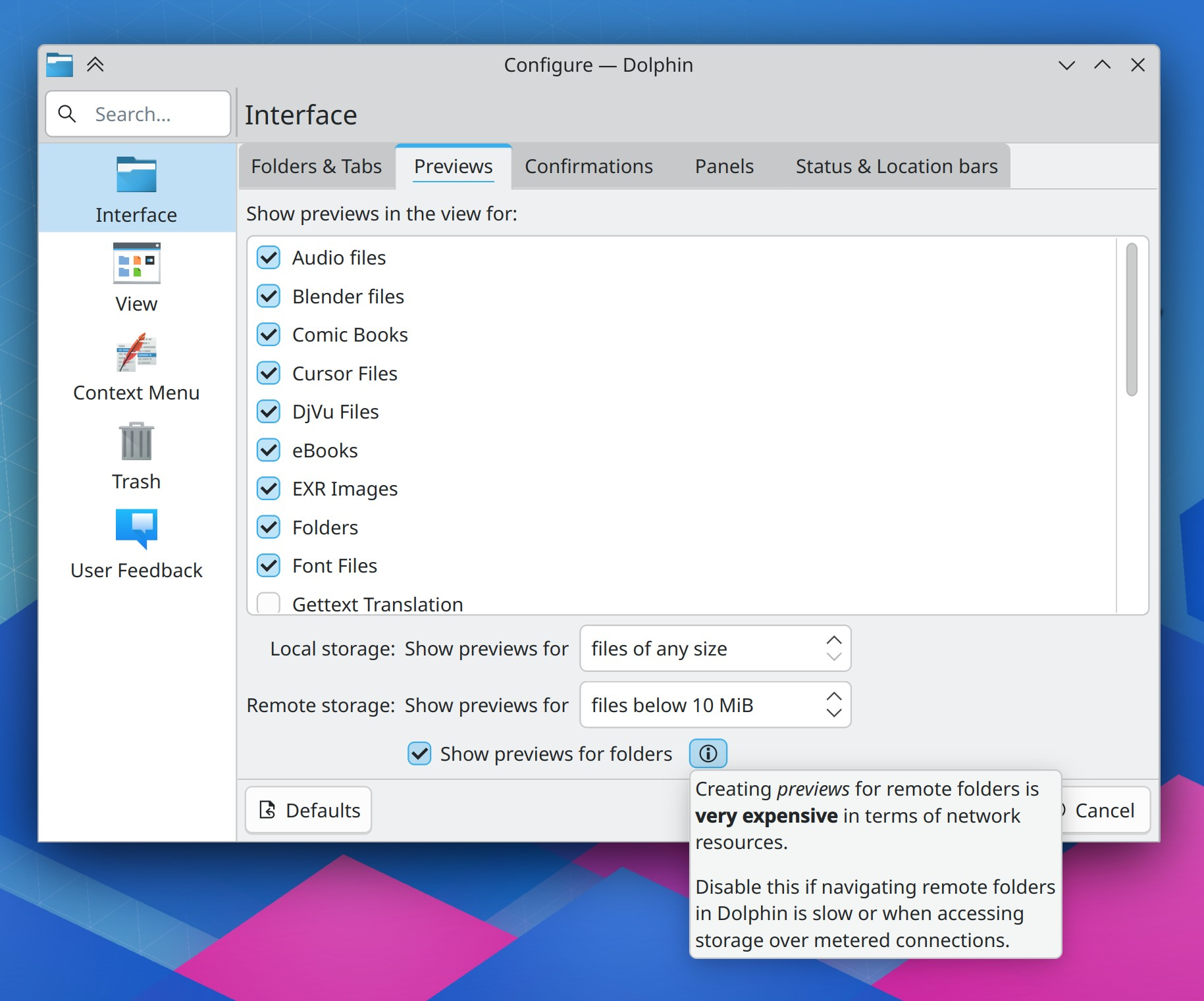The image size is (1204, 1001).
Task: Disable Show previews for folders
Action: click(419, 754)
